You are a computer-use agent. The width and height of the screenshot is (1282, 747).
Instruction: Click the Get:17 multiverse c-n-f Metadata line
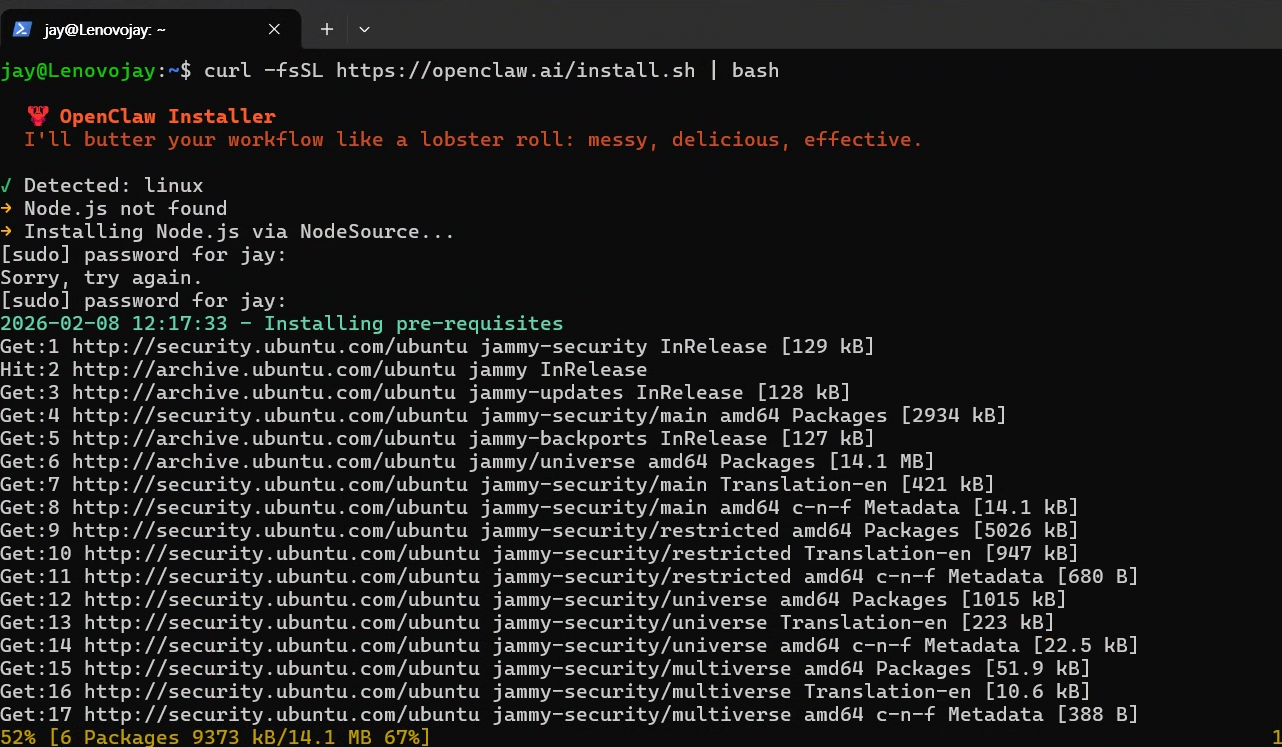point(569,714)
